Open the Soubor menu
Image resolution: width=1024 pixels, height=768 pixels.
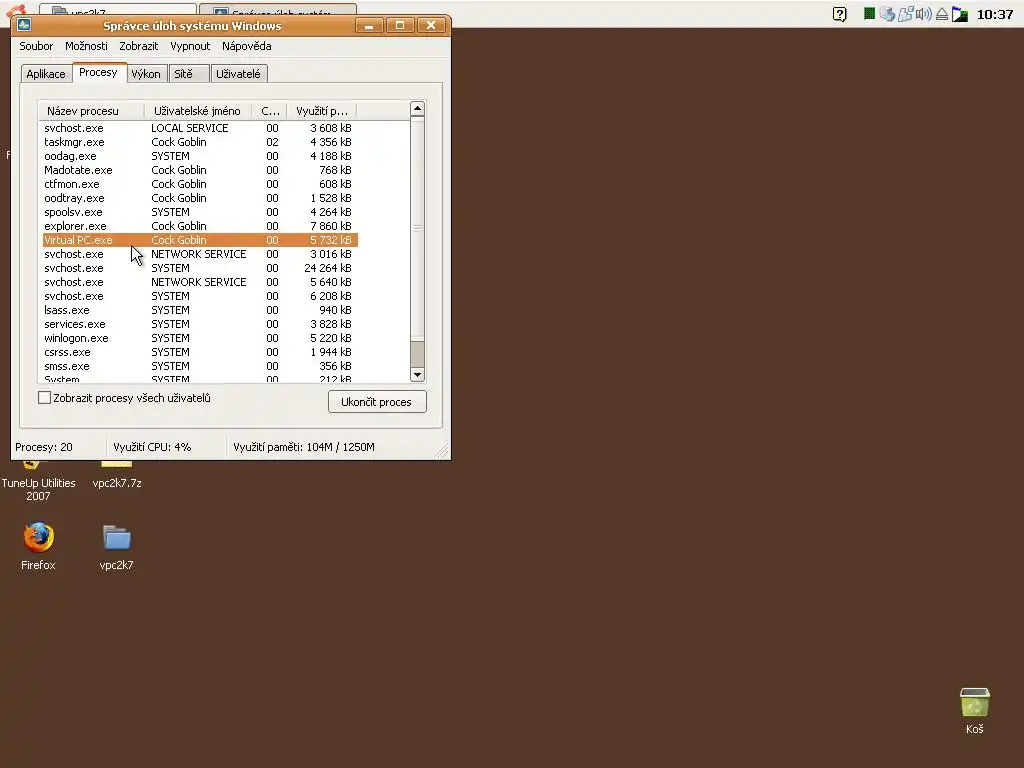36,46
